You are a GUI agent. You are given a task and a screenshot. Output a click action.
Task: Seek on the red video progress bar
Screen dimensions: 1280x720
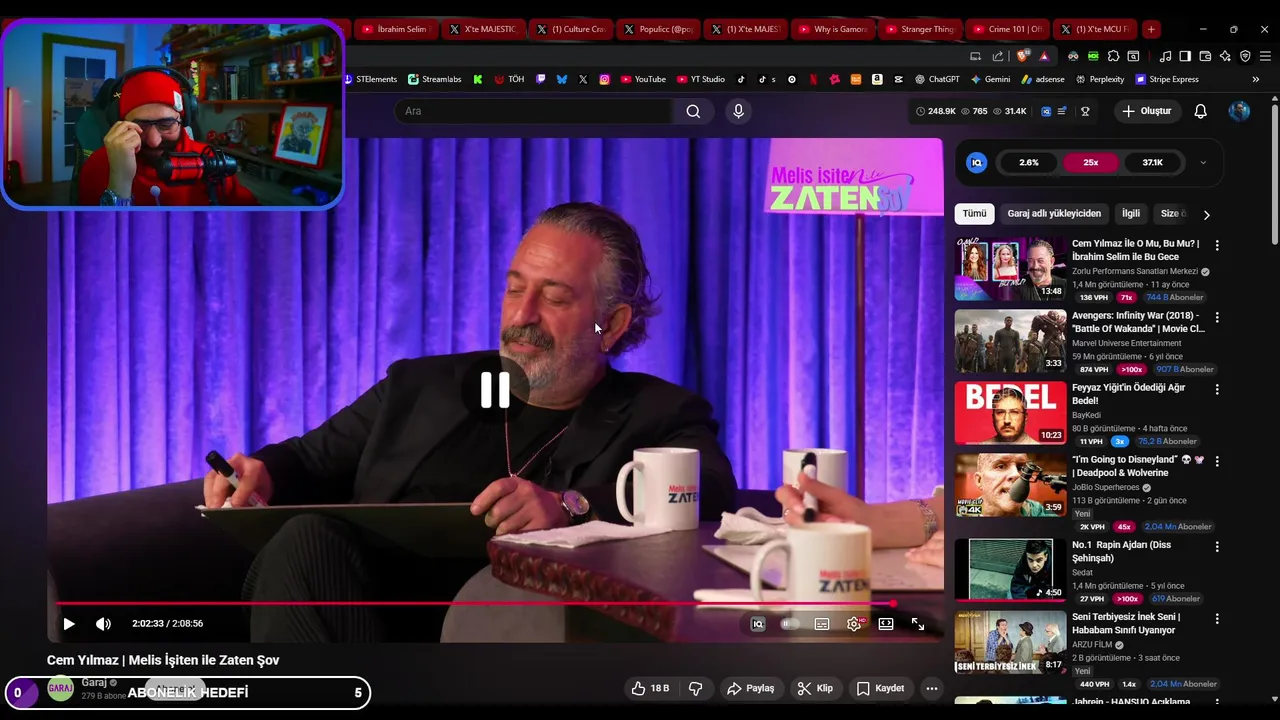click(x=495, y=603)
